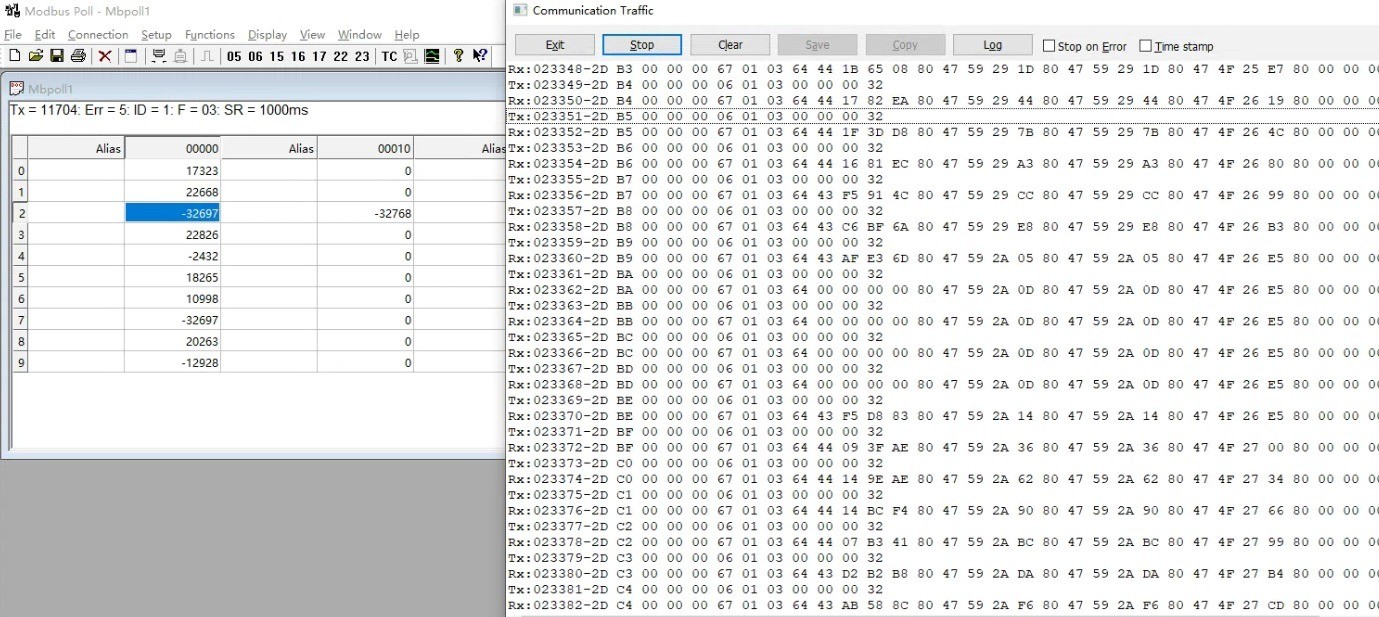Click the grayed Save button
This screenshot has height=617, width=1379.
817,45
